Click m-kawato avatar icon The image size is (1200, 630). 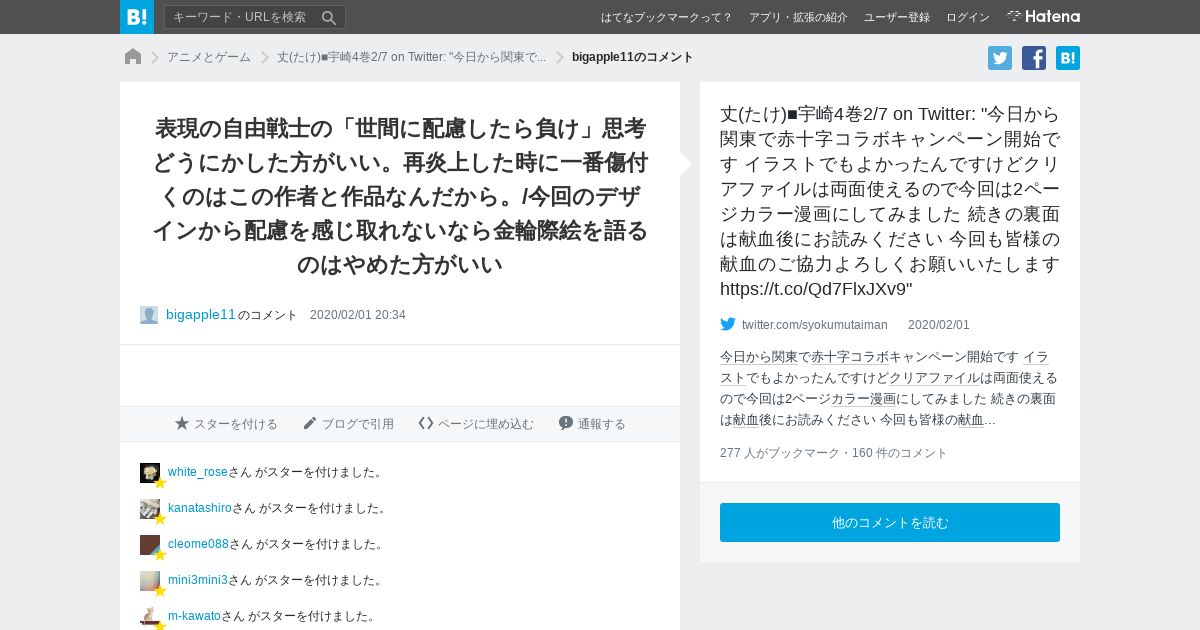[150, 617]
